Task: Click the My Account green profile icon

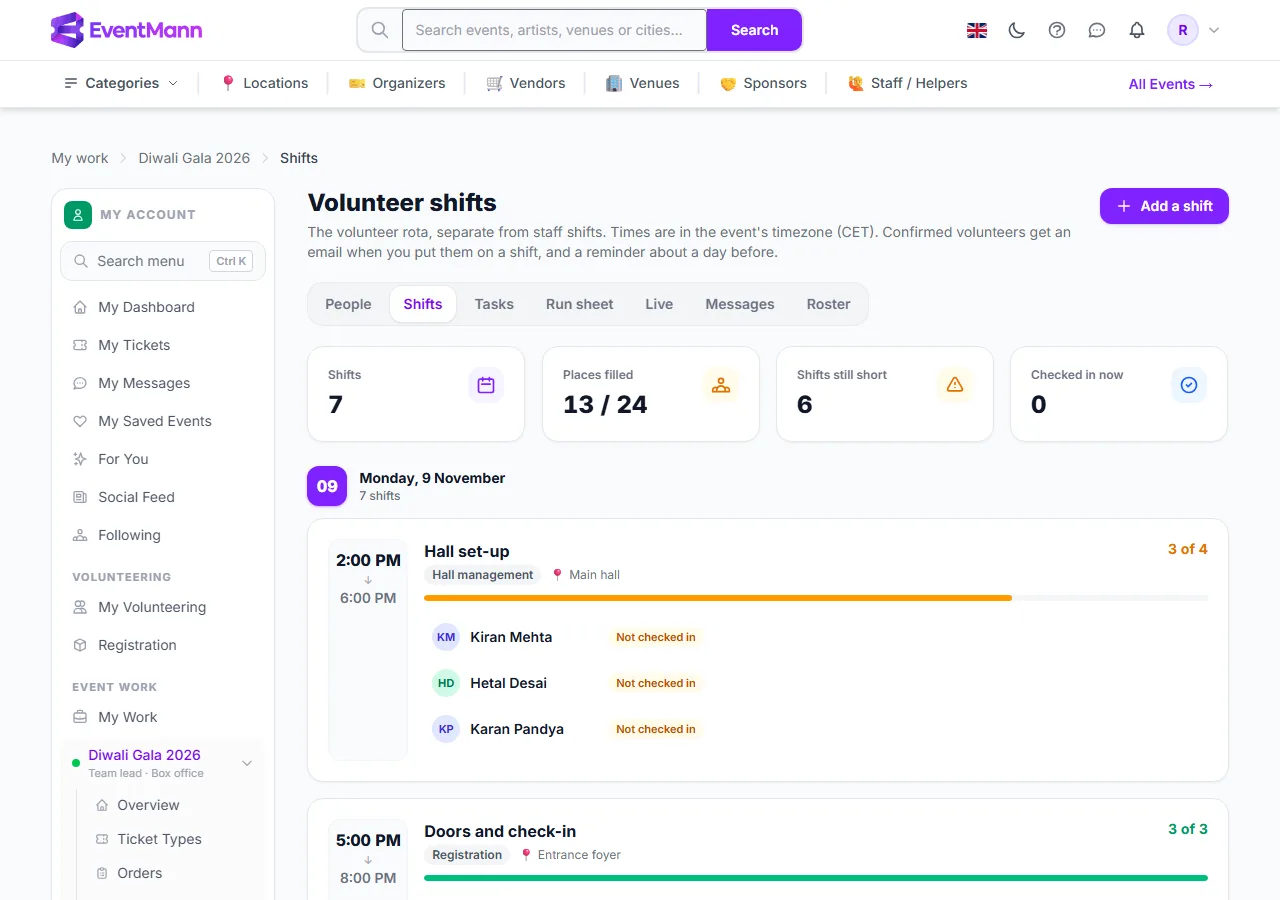Action: pyautogui.click(x=78, y=214)
